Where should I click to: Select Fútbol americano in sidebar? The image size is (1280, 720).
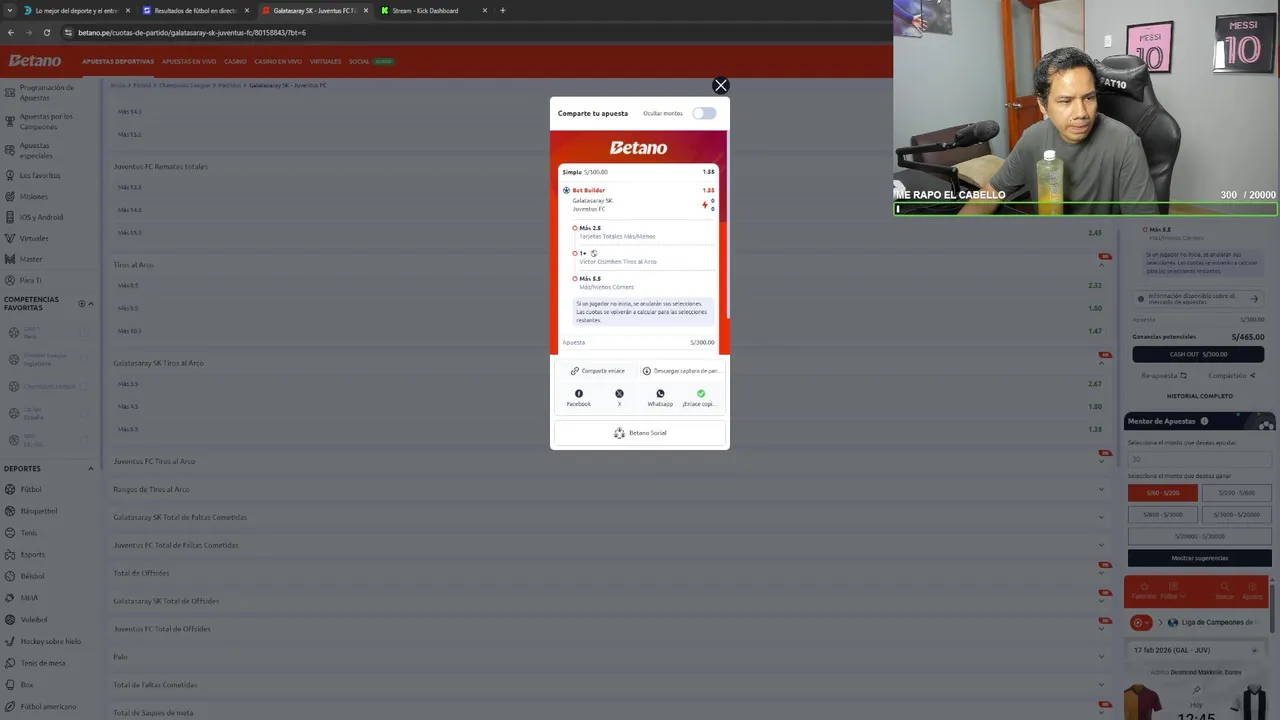pyautogui.click(x=48, y=707)
